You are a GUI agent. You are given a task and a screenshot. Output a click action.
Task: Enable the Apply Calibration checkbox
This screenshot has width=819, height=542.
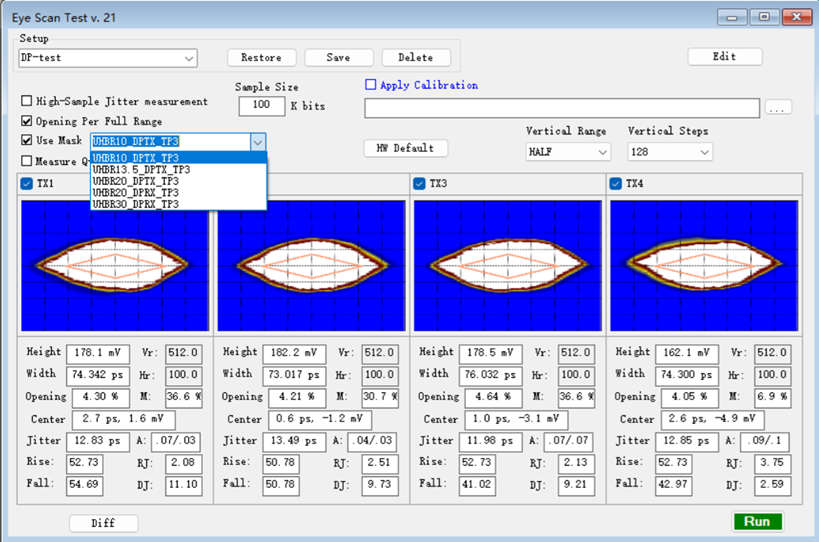[371, 85]
